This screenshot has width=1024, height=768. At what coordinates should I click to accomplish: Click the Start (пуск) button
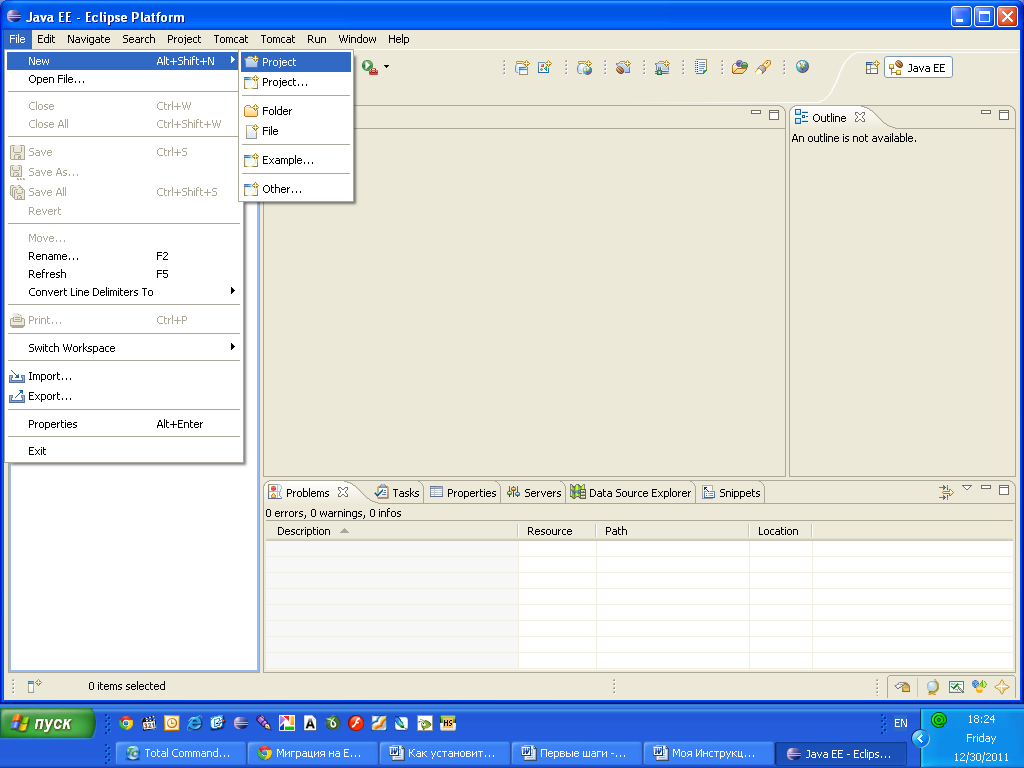[x=48, y=724]
